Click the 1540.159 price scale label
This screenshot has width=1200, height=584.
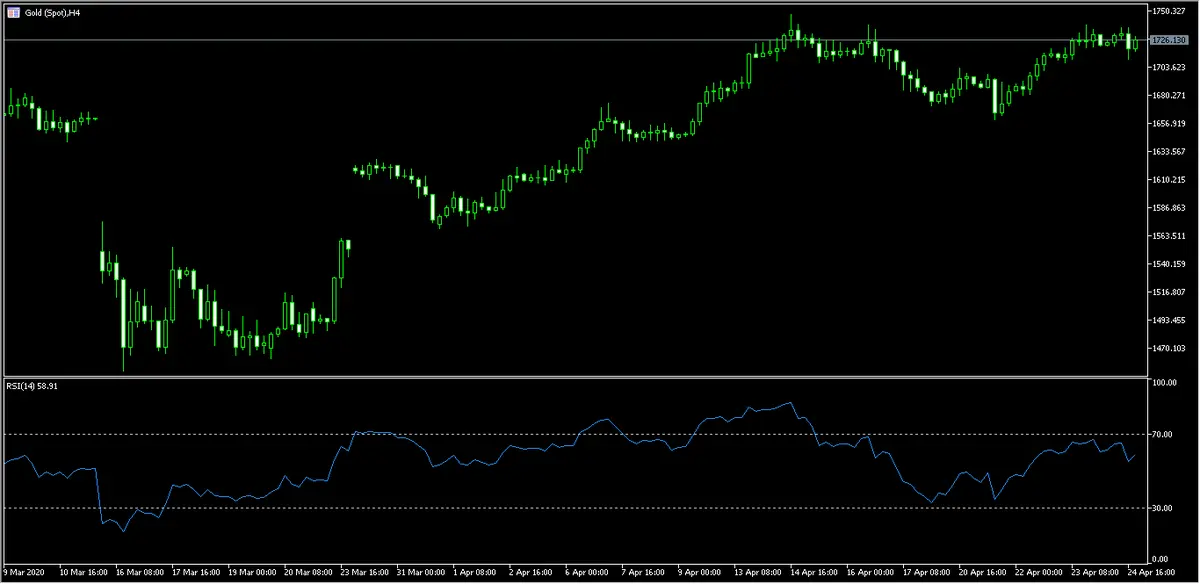(x=1170, y=264)
